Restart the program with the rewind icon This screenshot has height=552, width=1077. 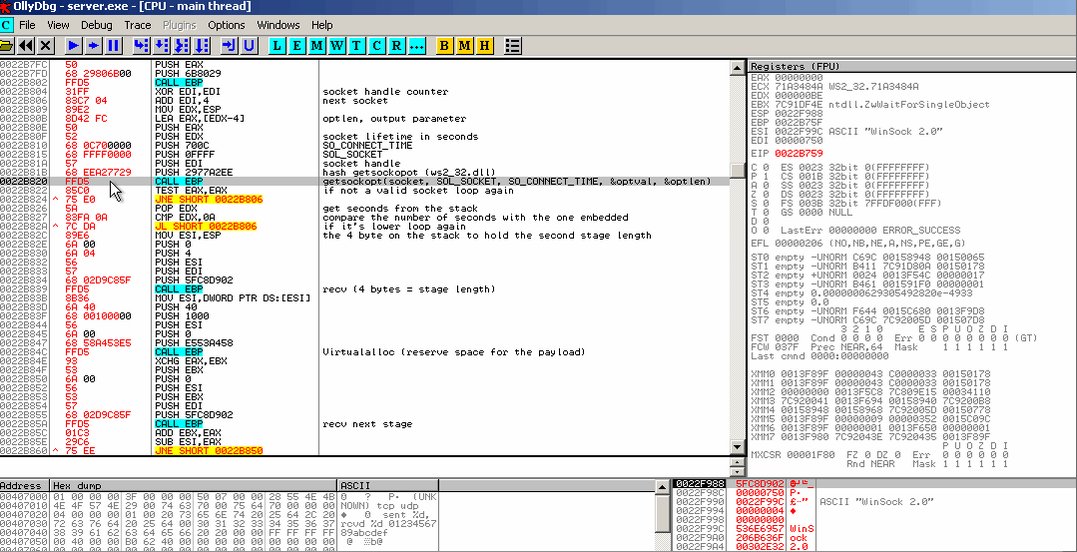pyautogui.click(x=25, y=46)
